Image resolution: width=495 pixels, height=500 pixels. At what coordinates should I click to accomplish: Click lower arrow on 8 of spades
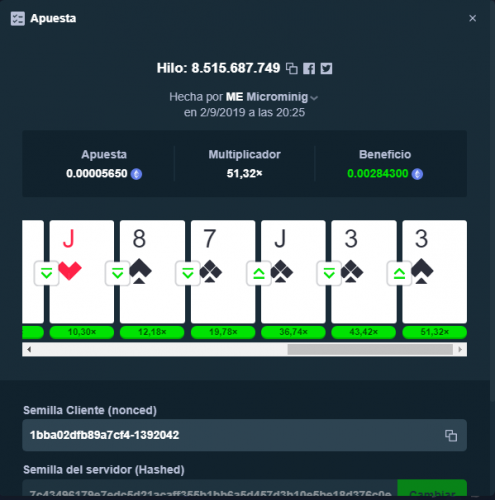(x=117, y=274)
